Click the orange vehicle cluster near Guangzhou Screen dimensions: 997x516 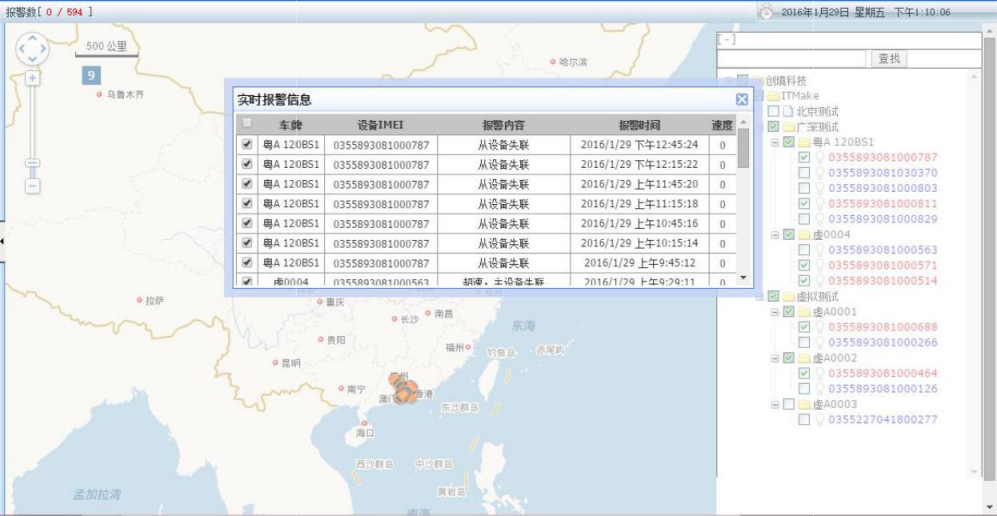pos(403,389)
